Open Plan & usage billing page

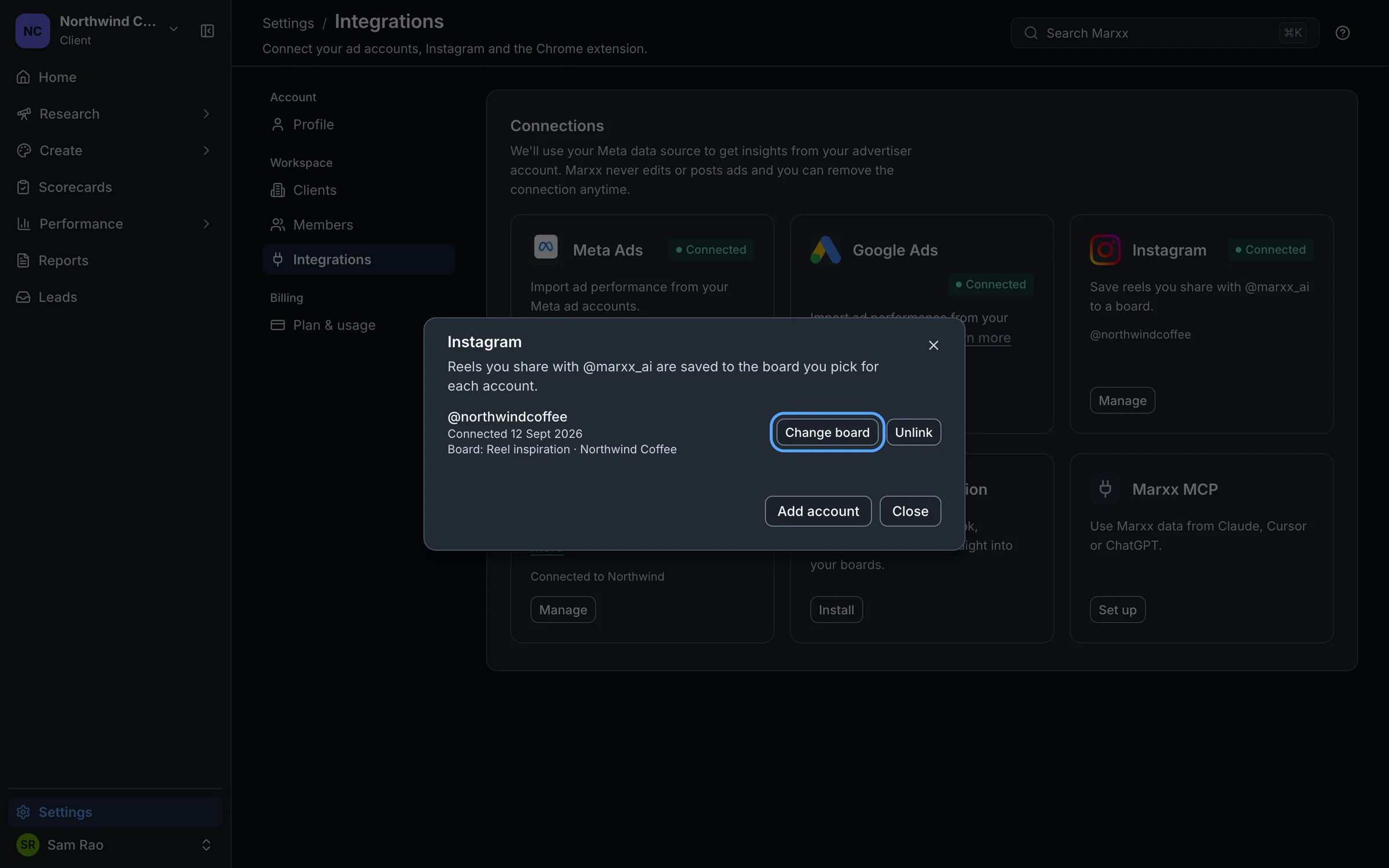pyautogui.click(x=358, y=325)
